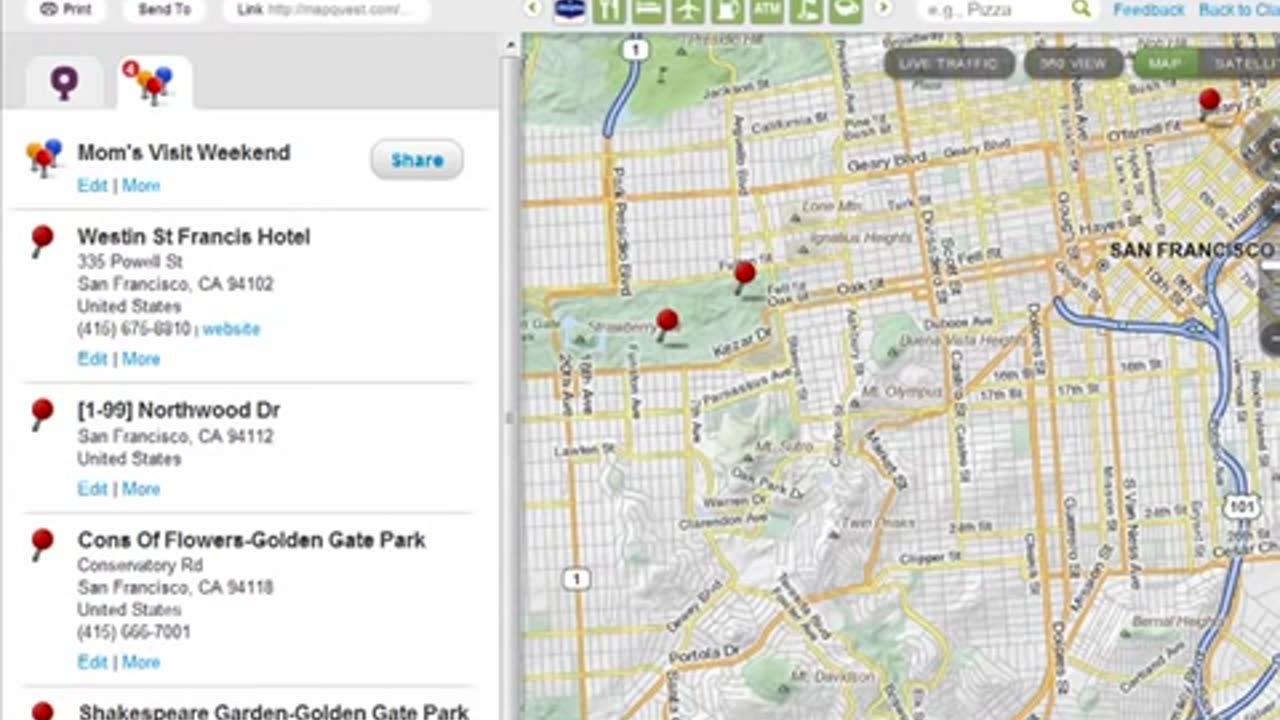Click red pin beside Shakespeare Garden entry
The image size is (1280, 720).
pyautogui.click(x=41, y=711)
